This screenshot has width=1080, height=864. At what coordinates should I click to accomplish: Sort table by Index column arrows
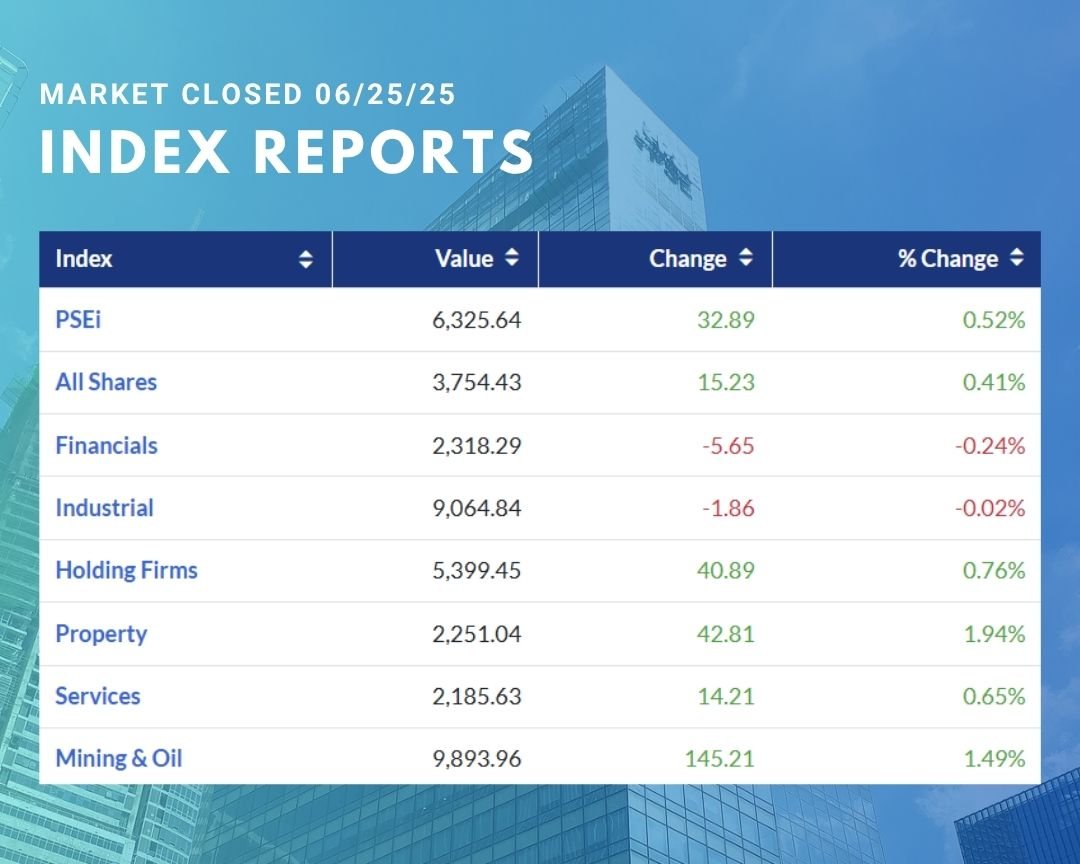click(x=306, y=260)
